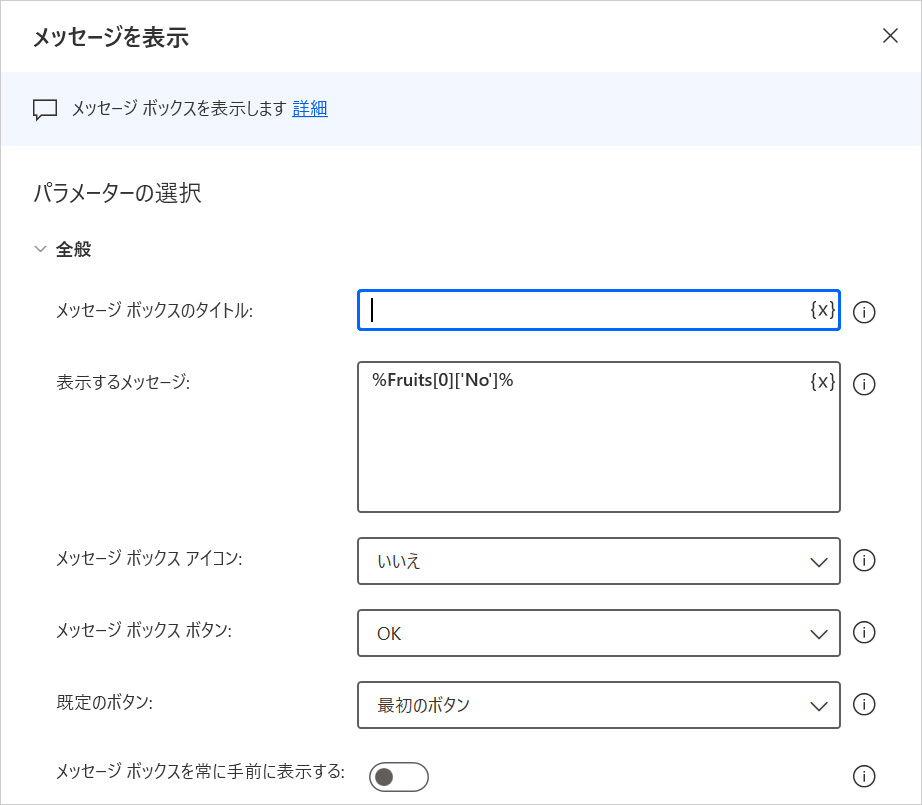Click the 全般 section header label
Screen dimensions: 922x805
coord(73,249)
